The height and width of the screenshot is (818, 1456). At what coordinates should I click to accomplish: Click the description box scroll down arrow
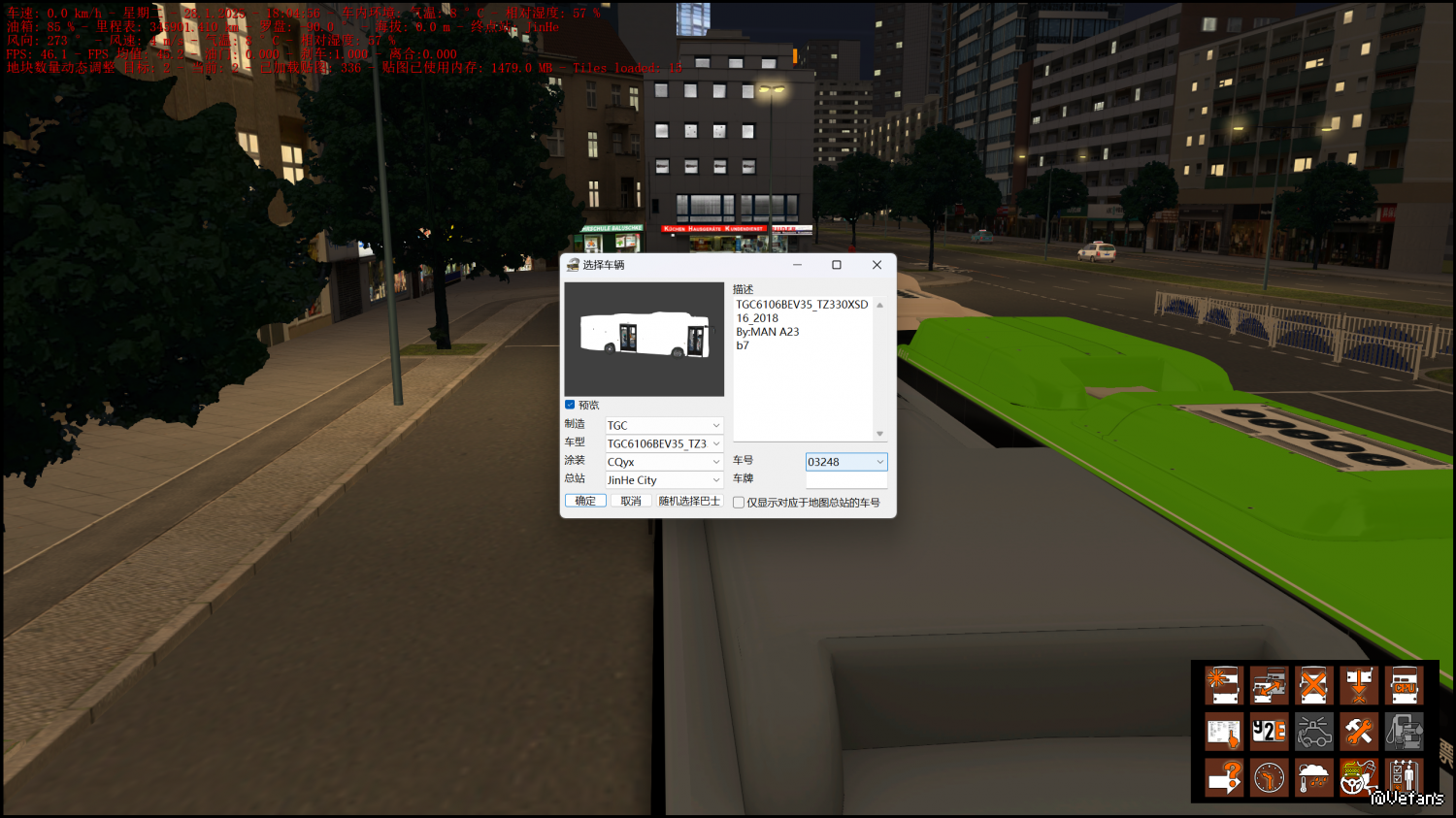pos(880,434)
